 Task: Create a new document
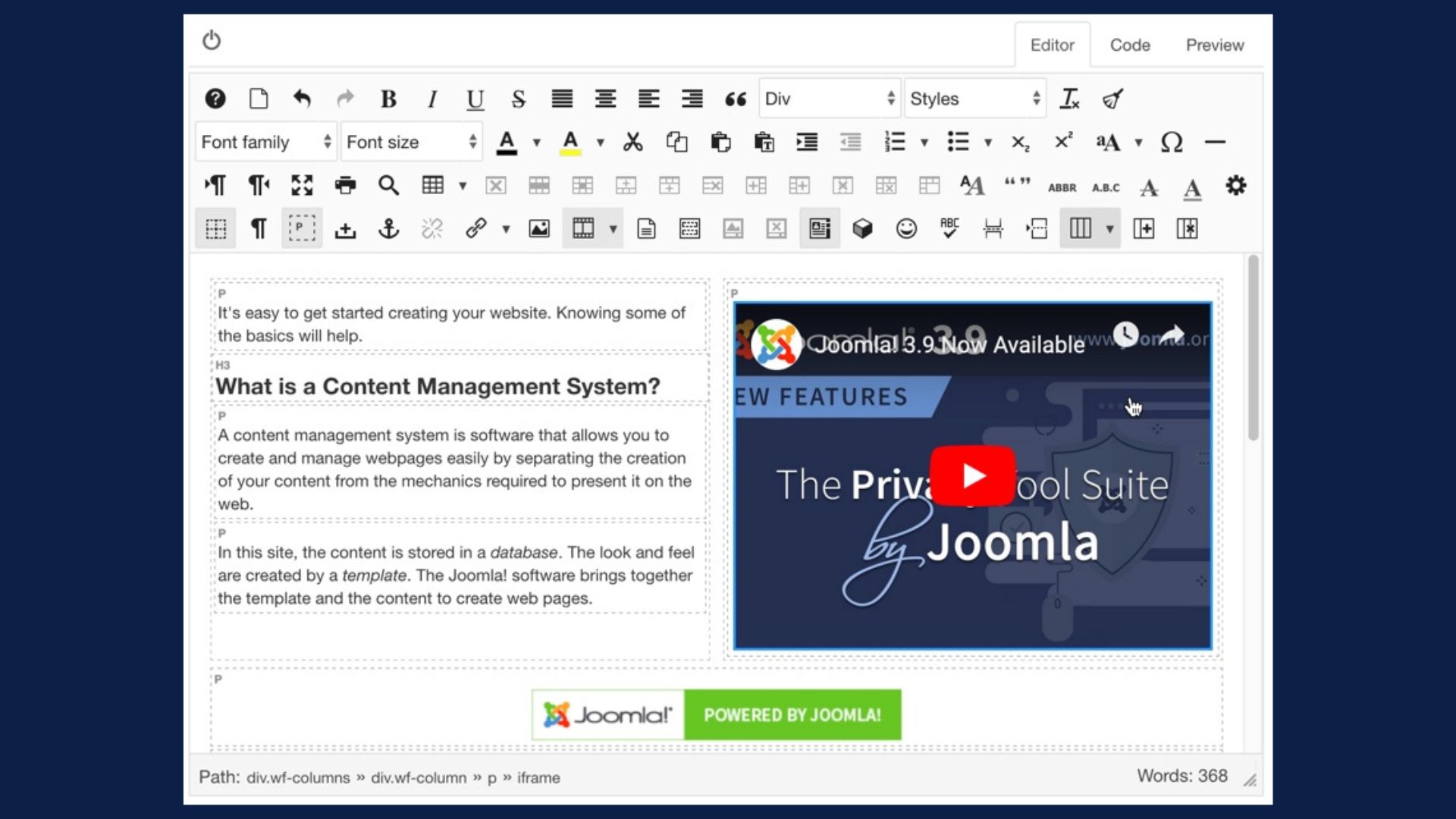pyautogui.click(x=259, y=99)
